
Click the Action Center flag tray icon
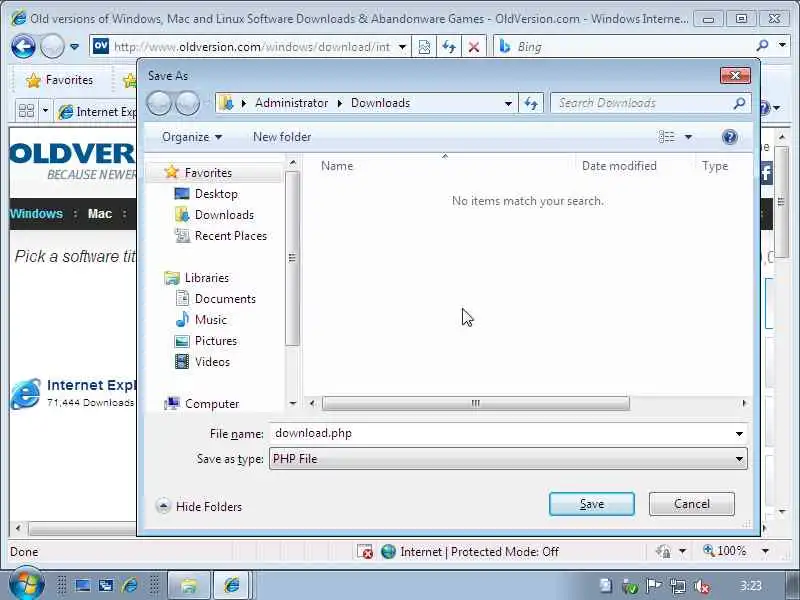[x=654, y=586]
